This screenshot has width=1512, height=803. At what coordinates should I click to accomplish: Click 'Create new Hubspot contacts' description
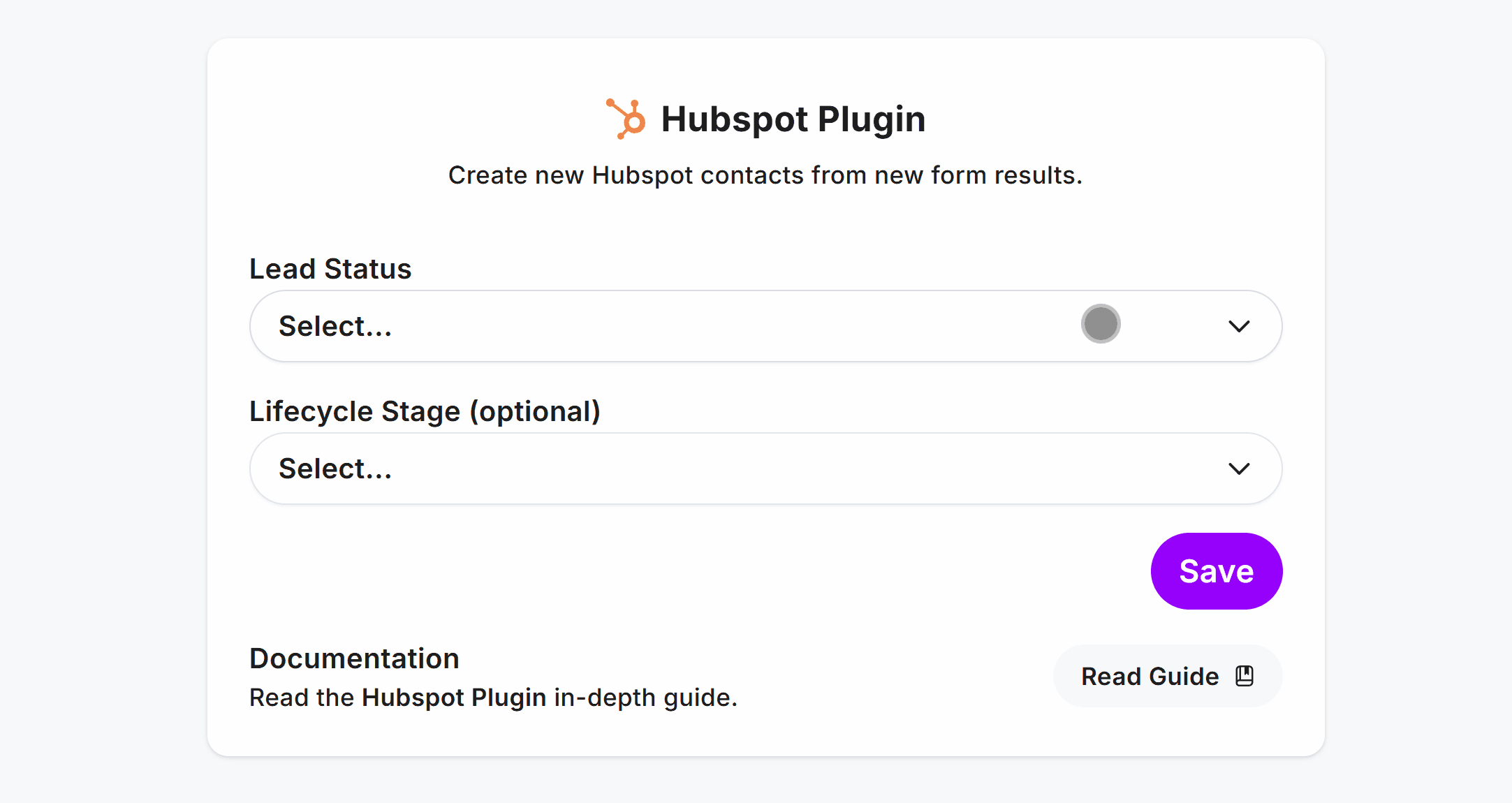pyautogui.click(x=765, y=175)
